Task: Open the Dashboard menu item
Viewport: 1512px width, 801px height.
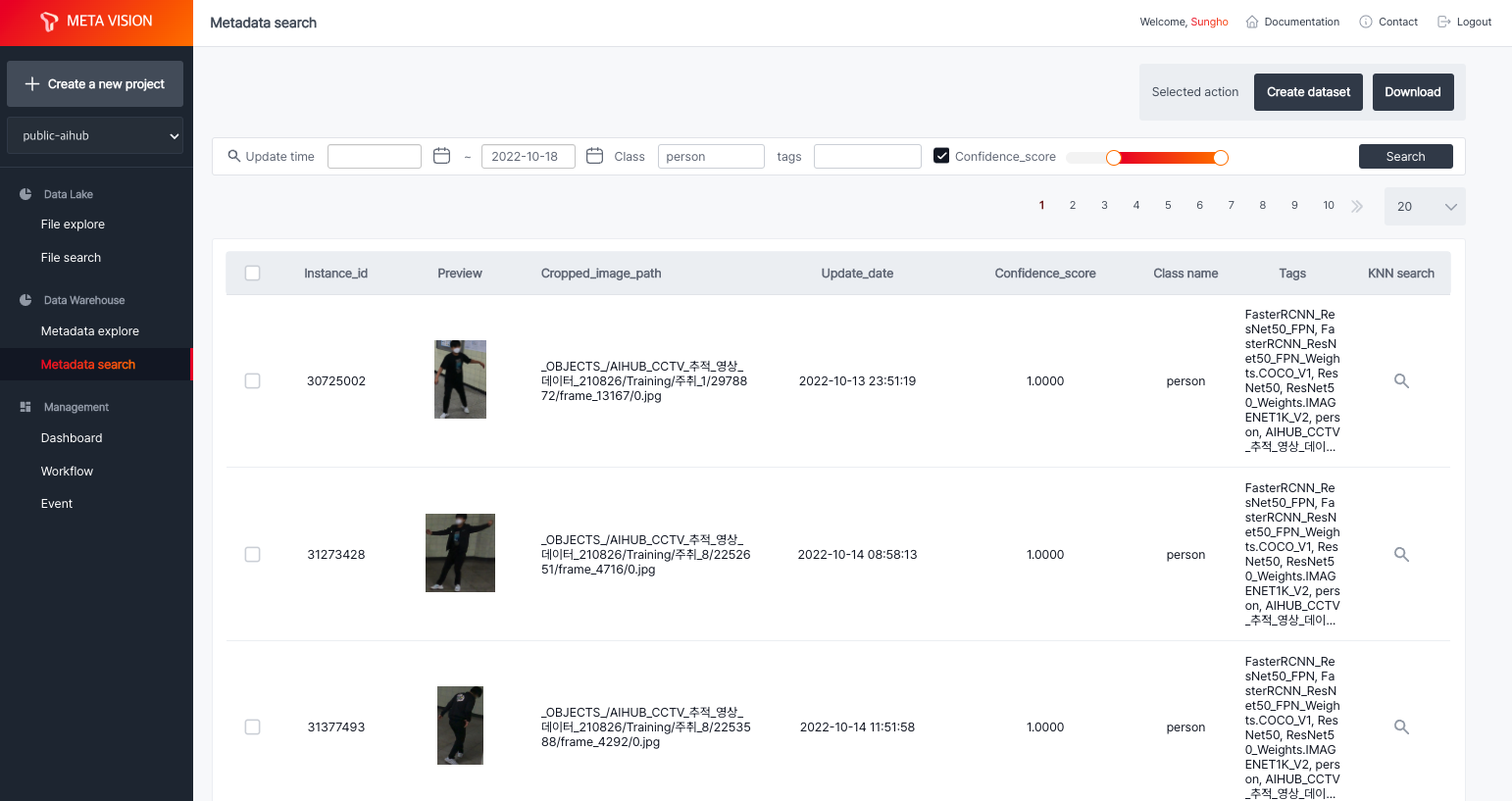Action: click(72, 438)
